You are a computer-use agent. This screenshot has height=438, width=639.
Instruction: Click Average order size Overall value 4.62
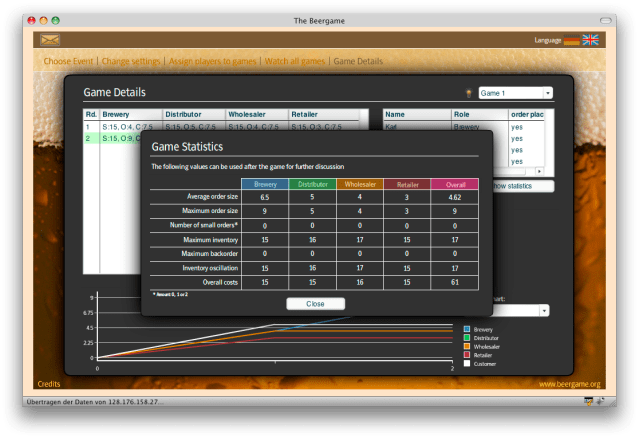point(455,197)
